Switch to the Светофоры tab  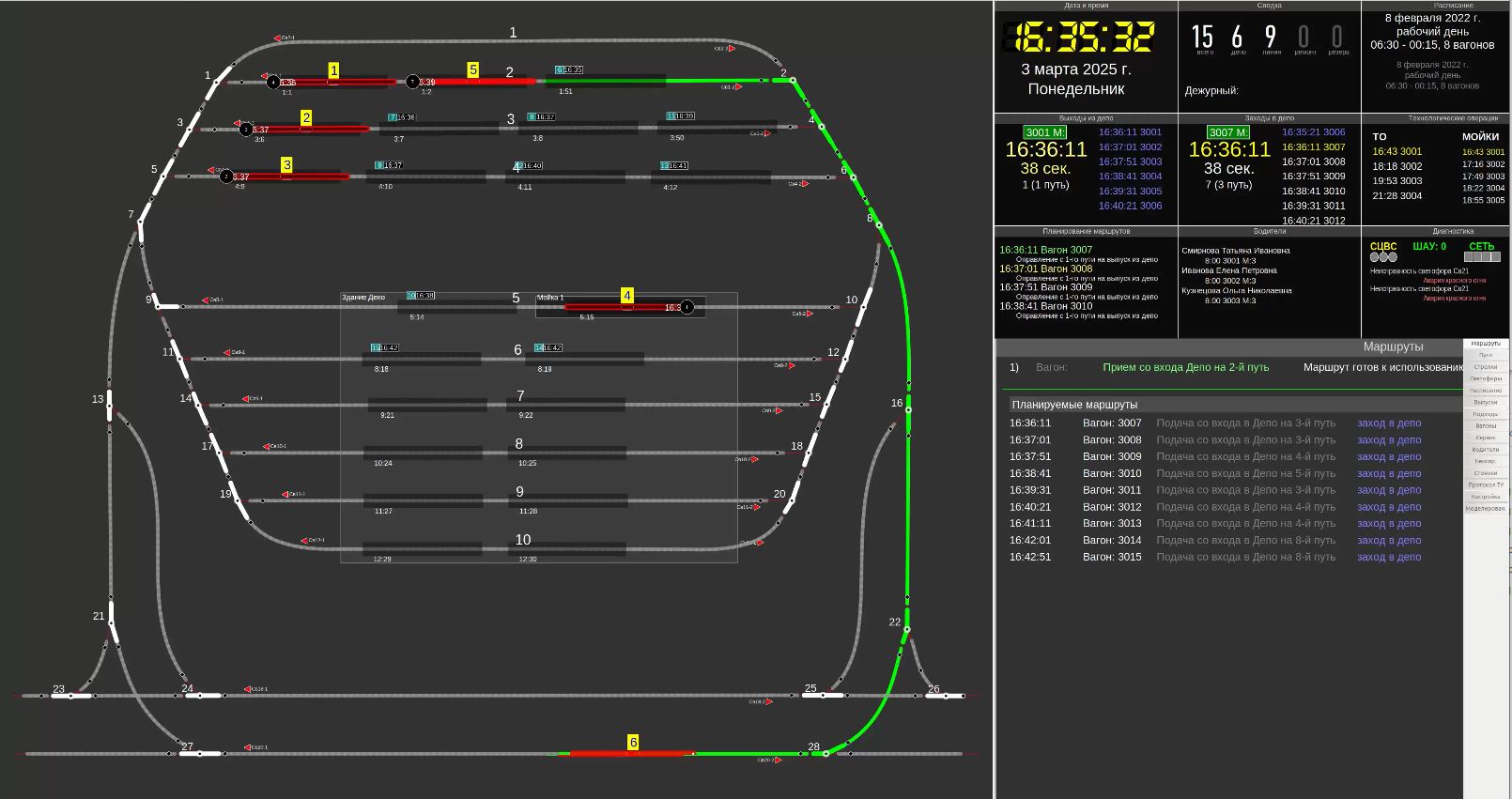coord(1486,378)
